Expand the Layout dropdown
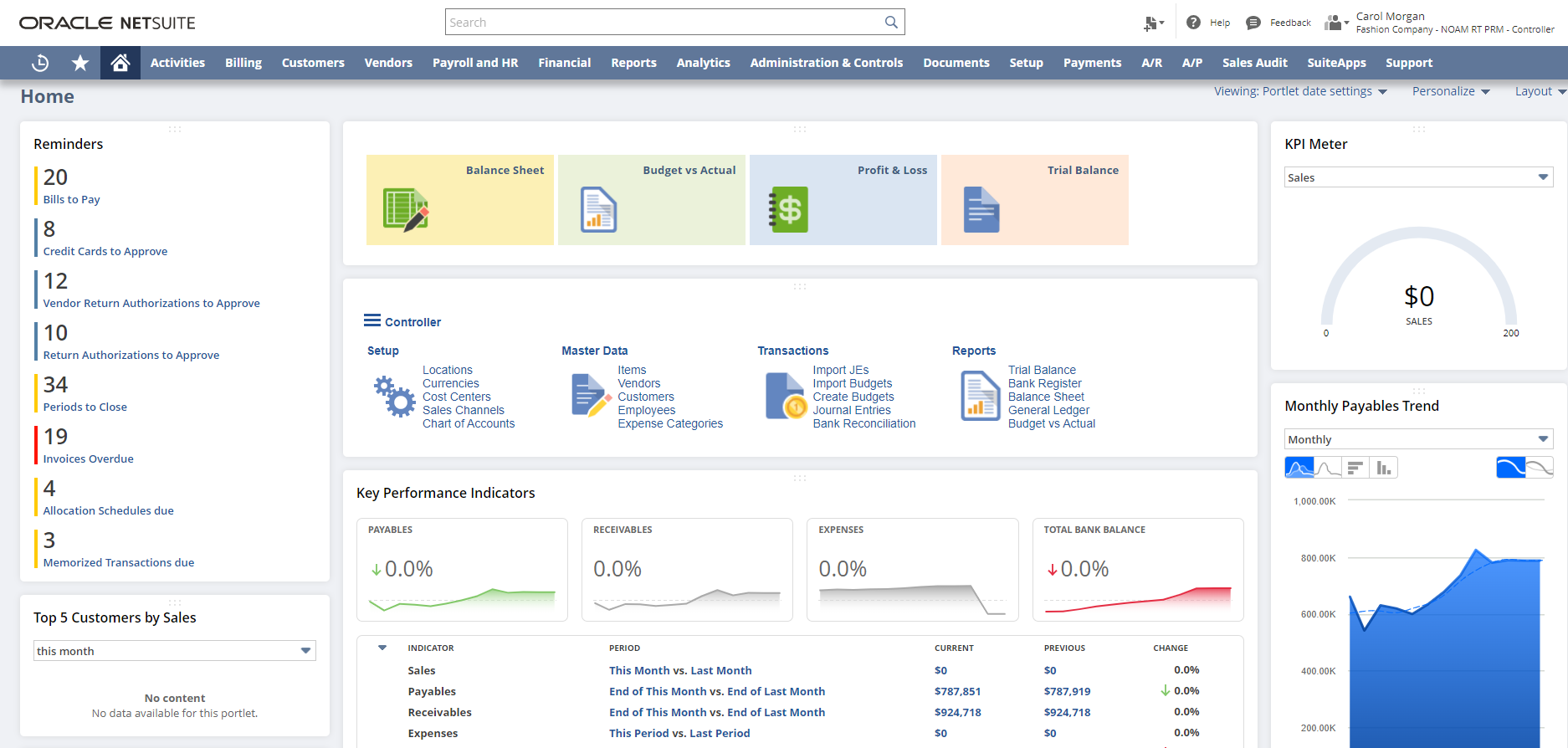Screen dimensions: 1568x748 1540,91
